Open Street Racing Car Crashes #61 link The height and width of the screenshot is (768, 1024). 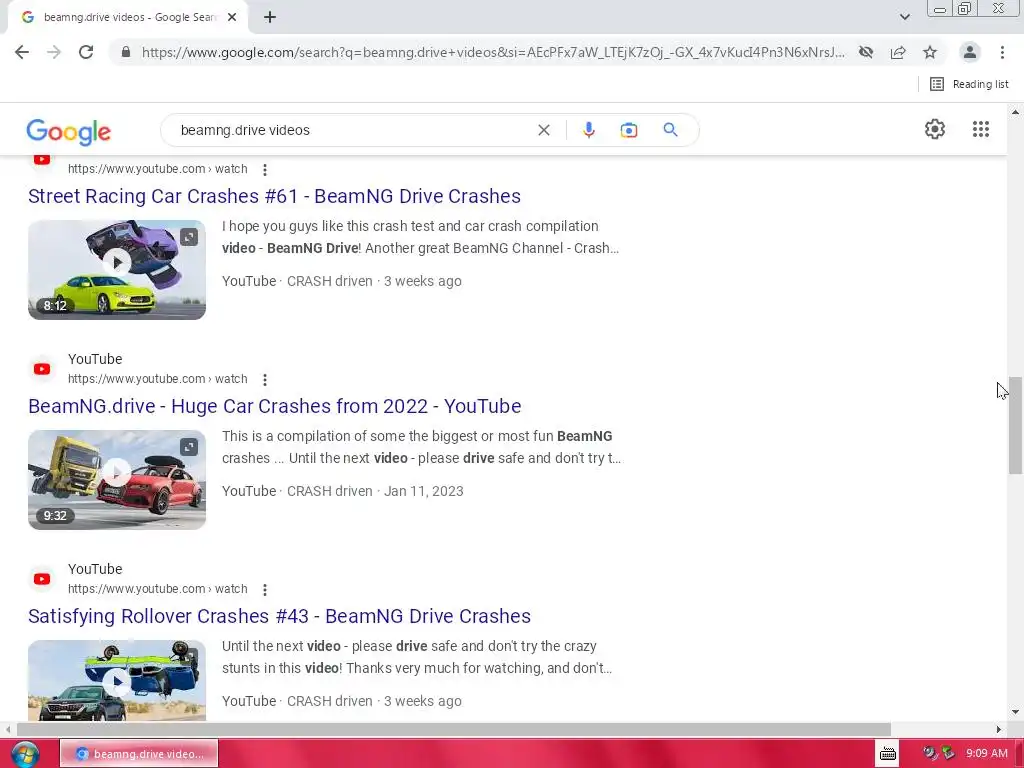point(274,196)
